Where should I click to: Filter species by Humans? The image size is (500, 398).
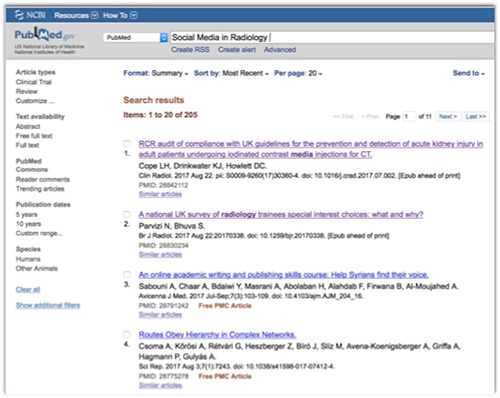pos(28,259)
